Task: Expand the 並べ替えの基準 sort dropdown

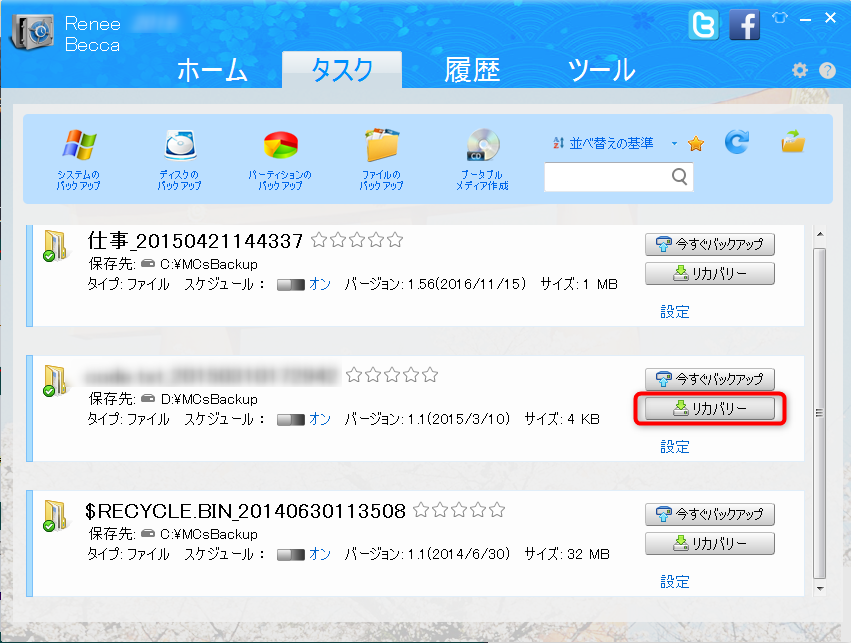Action: click(x=674, y=144)
